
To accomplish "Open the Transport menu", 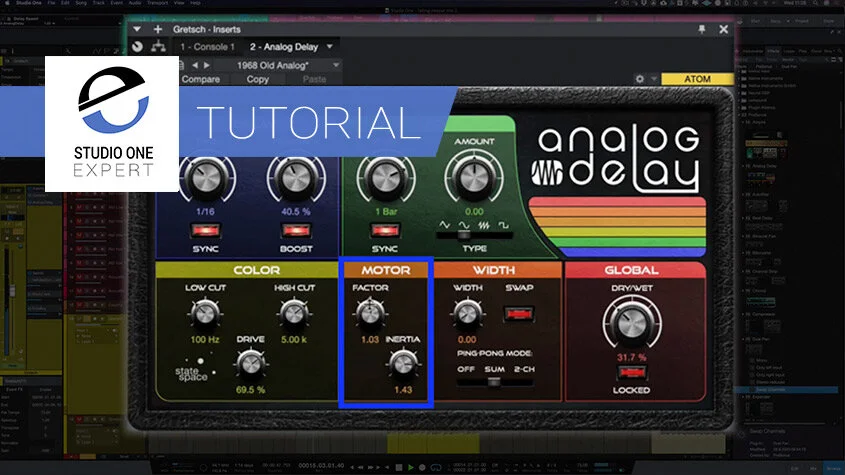I will click(x=157, y=3).
